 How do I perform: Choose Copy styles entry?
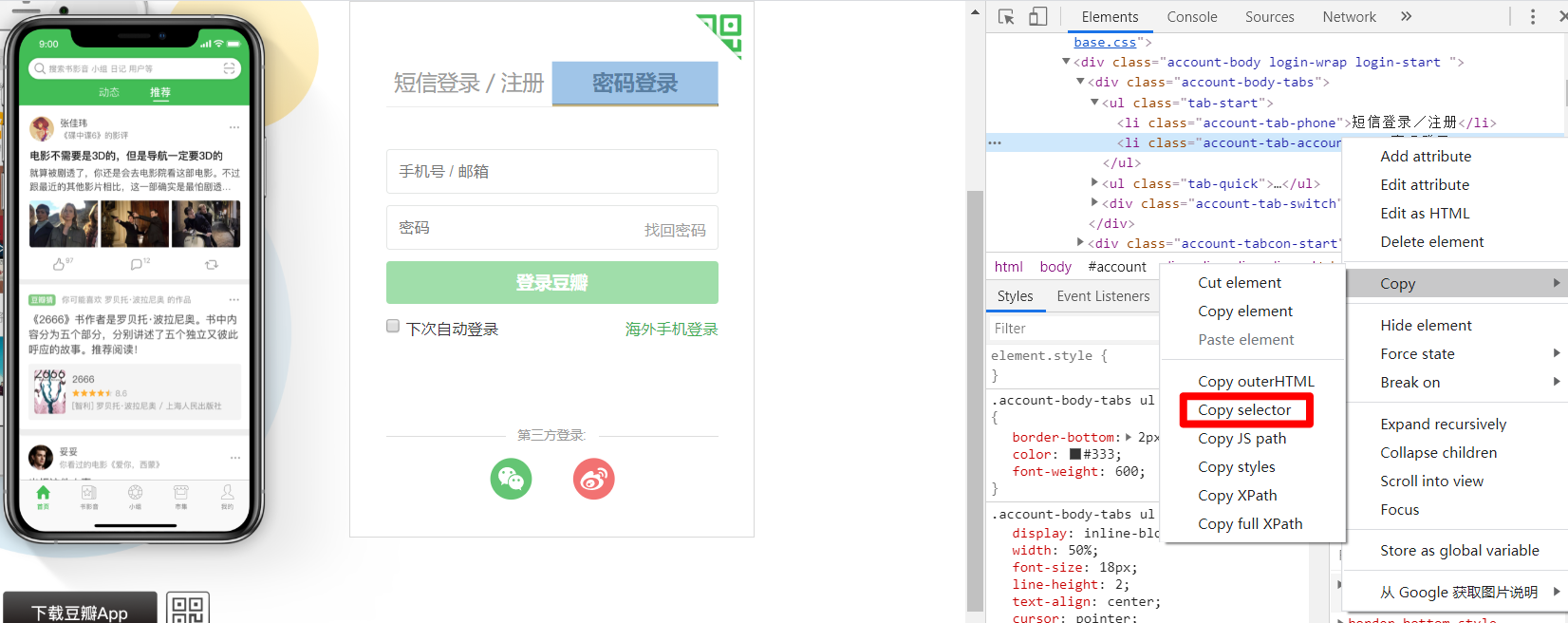(x=1236, y=467)
